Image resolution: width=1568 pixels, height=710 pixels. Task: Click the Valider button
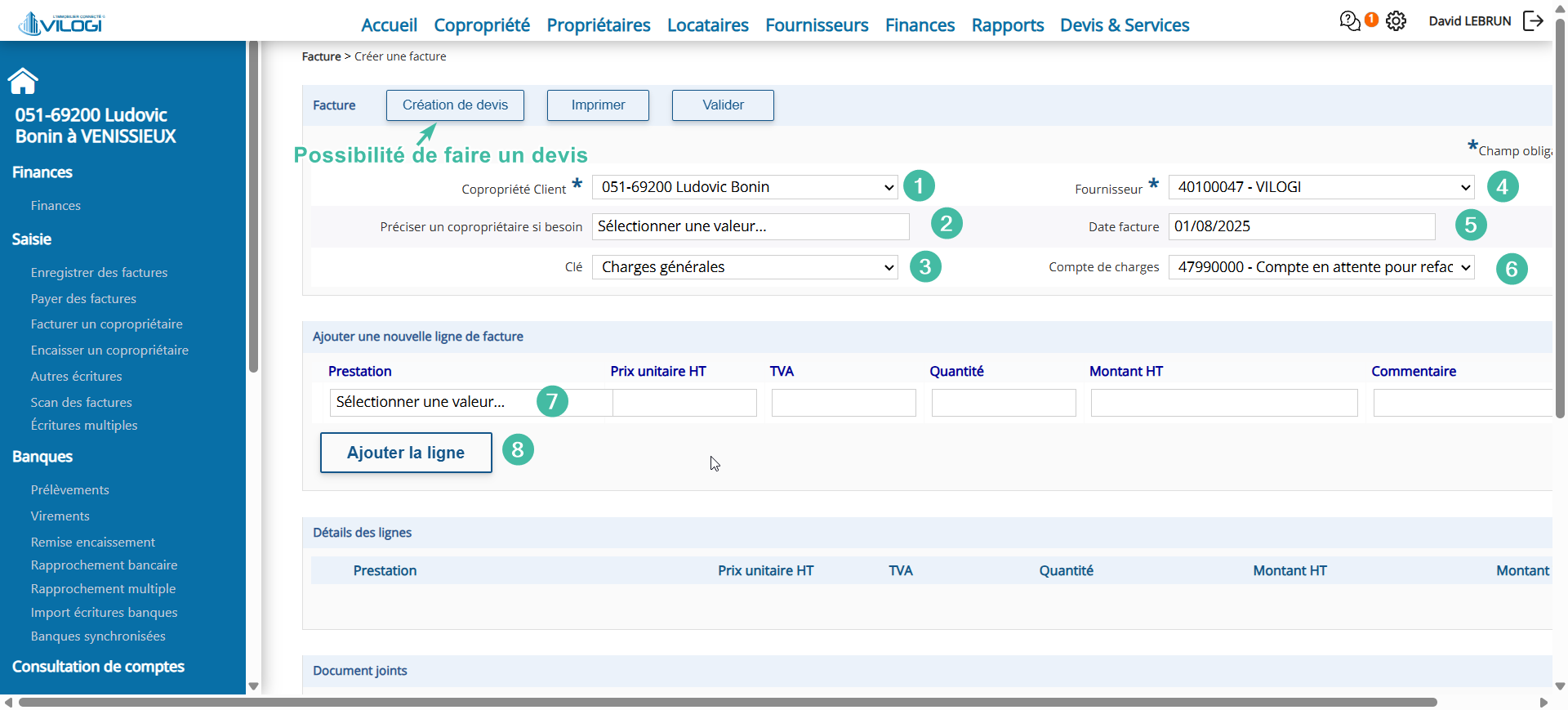[723, 105]
